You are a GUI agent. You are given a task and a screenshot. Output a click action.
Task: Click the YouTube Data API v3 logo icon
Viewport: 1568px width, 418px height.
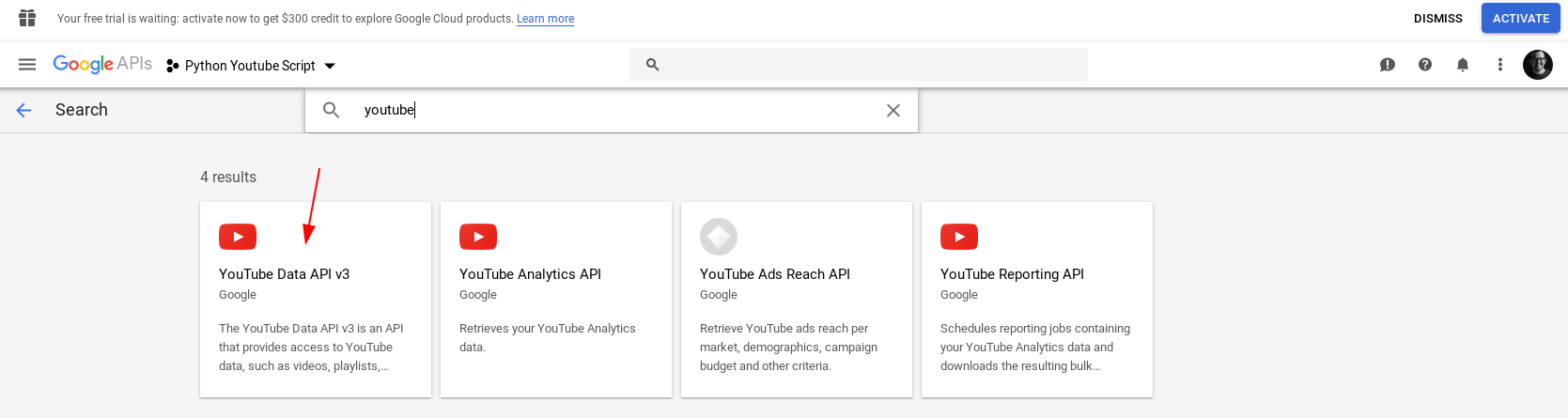[x=238, y=237]
